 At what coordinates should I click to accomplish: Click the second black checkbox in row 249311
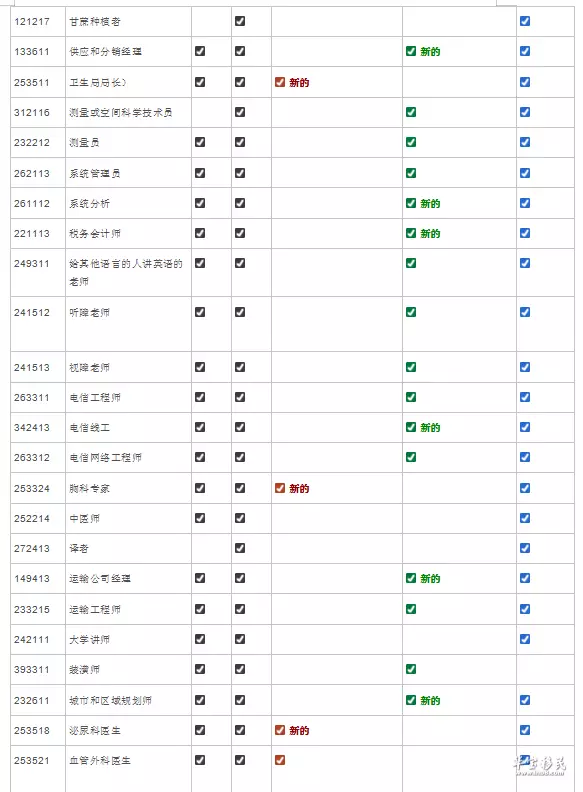pyautogui.click(x=240, y=263)
